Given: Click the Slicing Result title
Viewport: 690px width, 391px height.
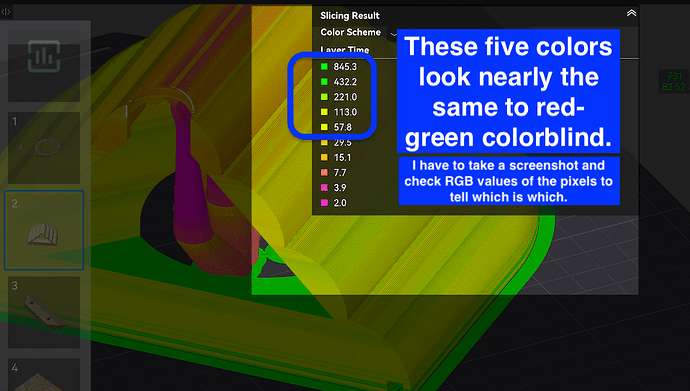Looking at the screenshot, I should [350, 16].
